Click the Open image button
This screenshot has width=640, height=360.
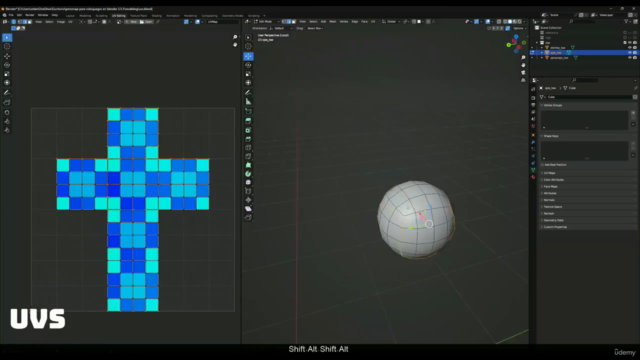click(146, 22)
